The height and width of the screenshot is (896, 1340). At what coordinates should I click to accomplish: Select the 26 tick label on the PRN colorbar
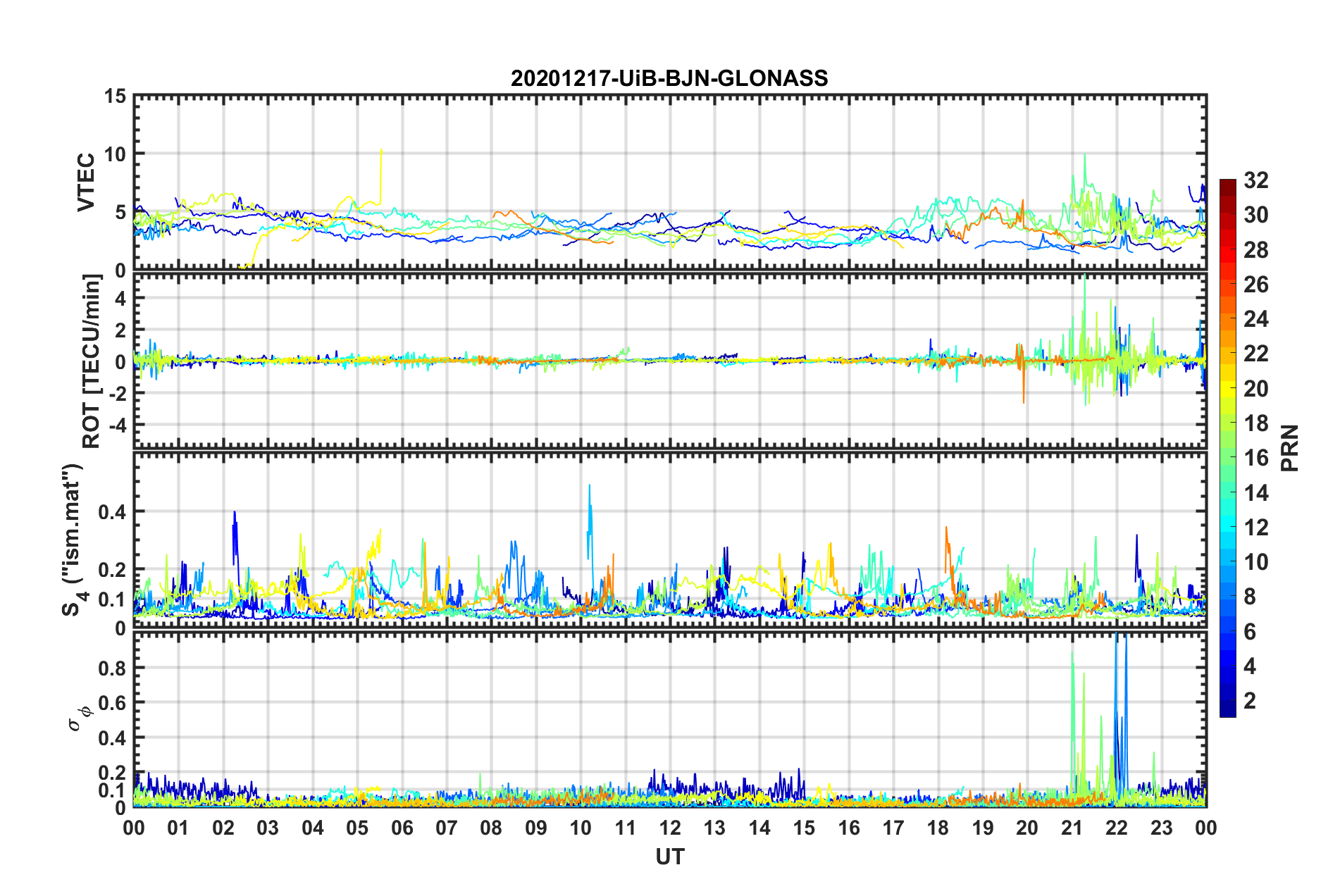tap(1256, 285)
